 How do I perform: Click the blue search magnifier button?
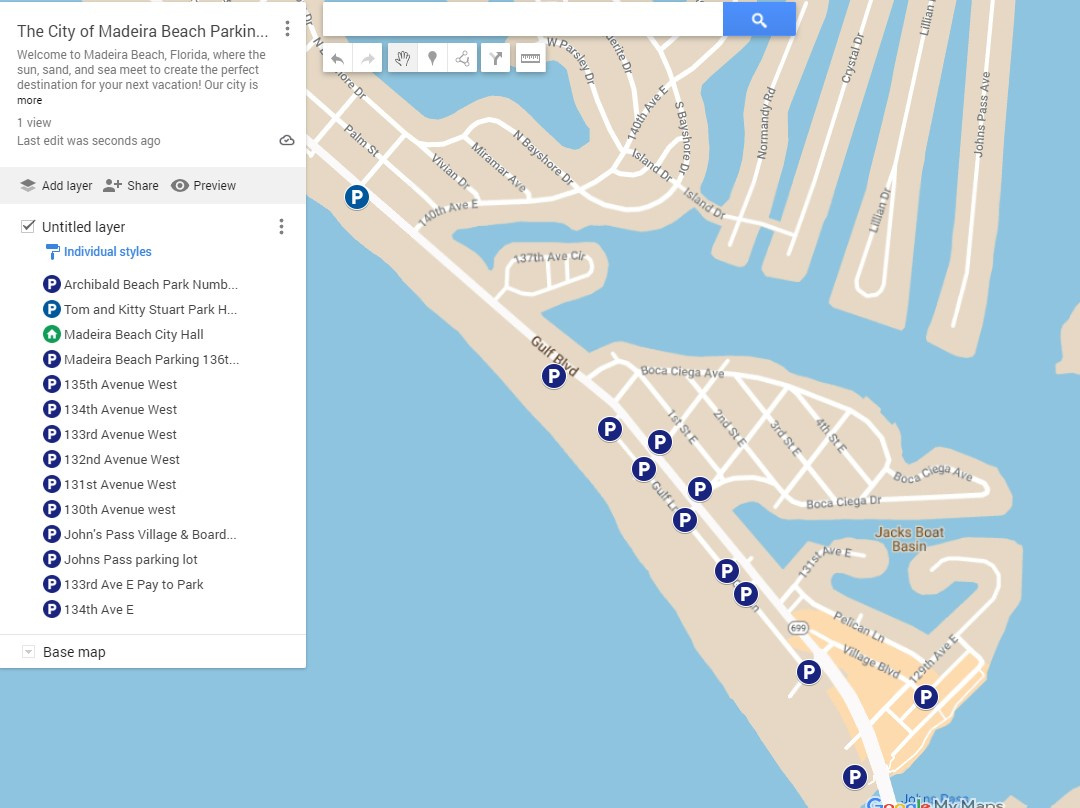point(758,19)
